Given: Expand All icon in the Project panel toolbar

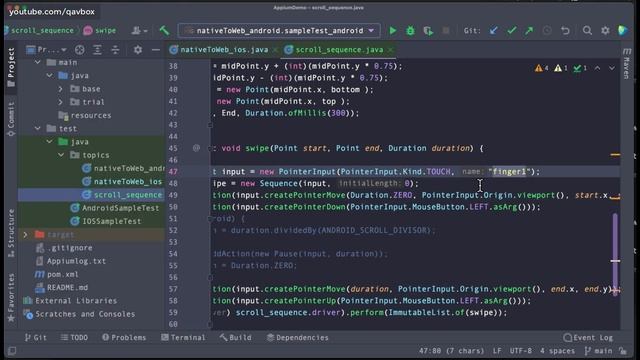Looking at the screenshot, I should pos(97,50).
